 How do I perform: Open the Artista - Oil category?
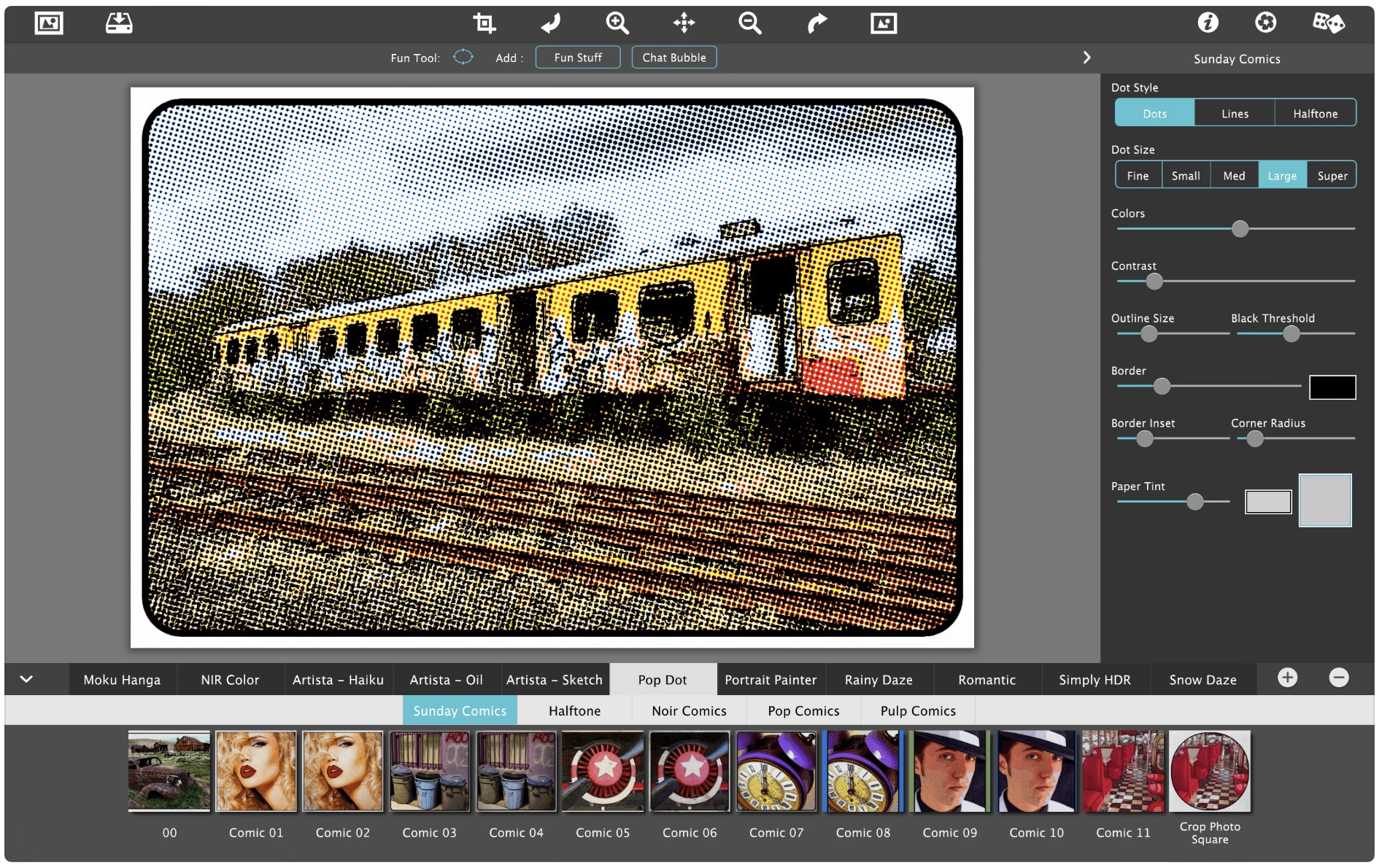click(446, 680)
